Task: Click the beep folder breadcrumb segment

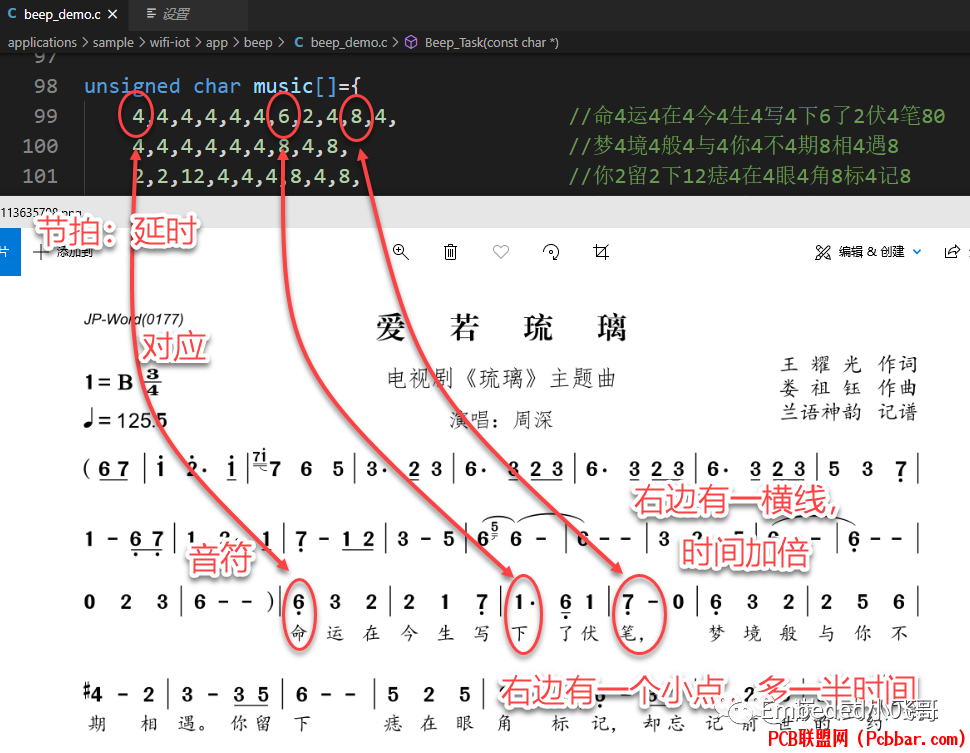Action: (258, 43)
